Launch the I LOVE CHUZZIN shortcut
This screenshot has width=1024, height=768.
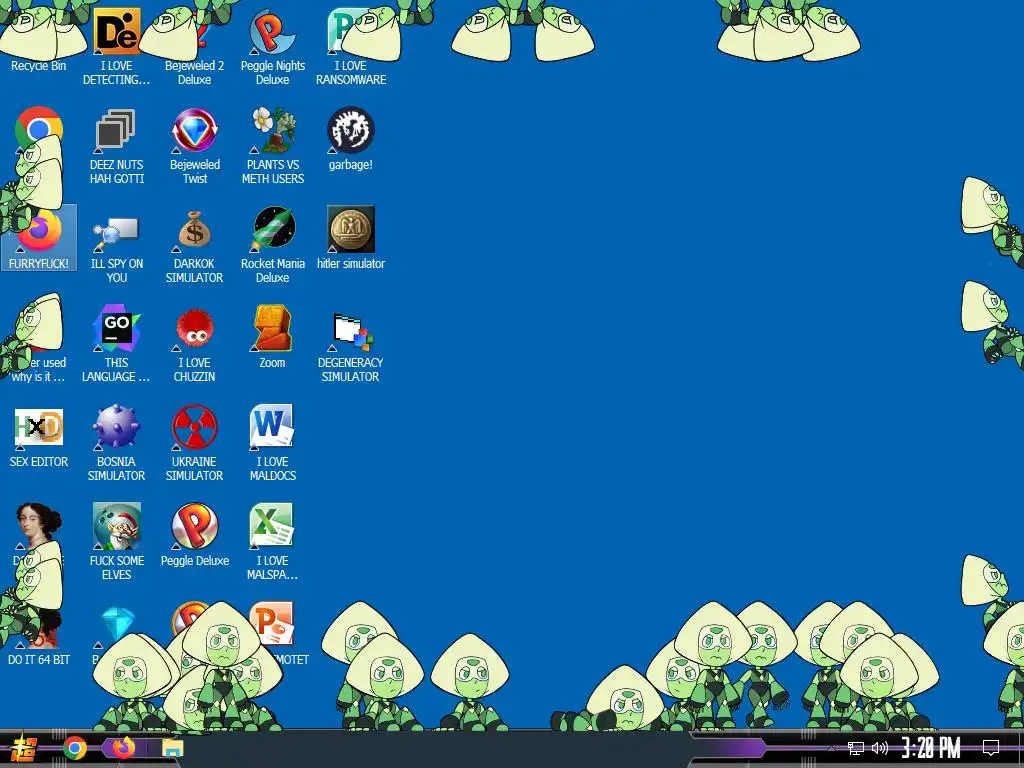pyautogui.click(x=195, y=344)
